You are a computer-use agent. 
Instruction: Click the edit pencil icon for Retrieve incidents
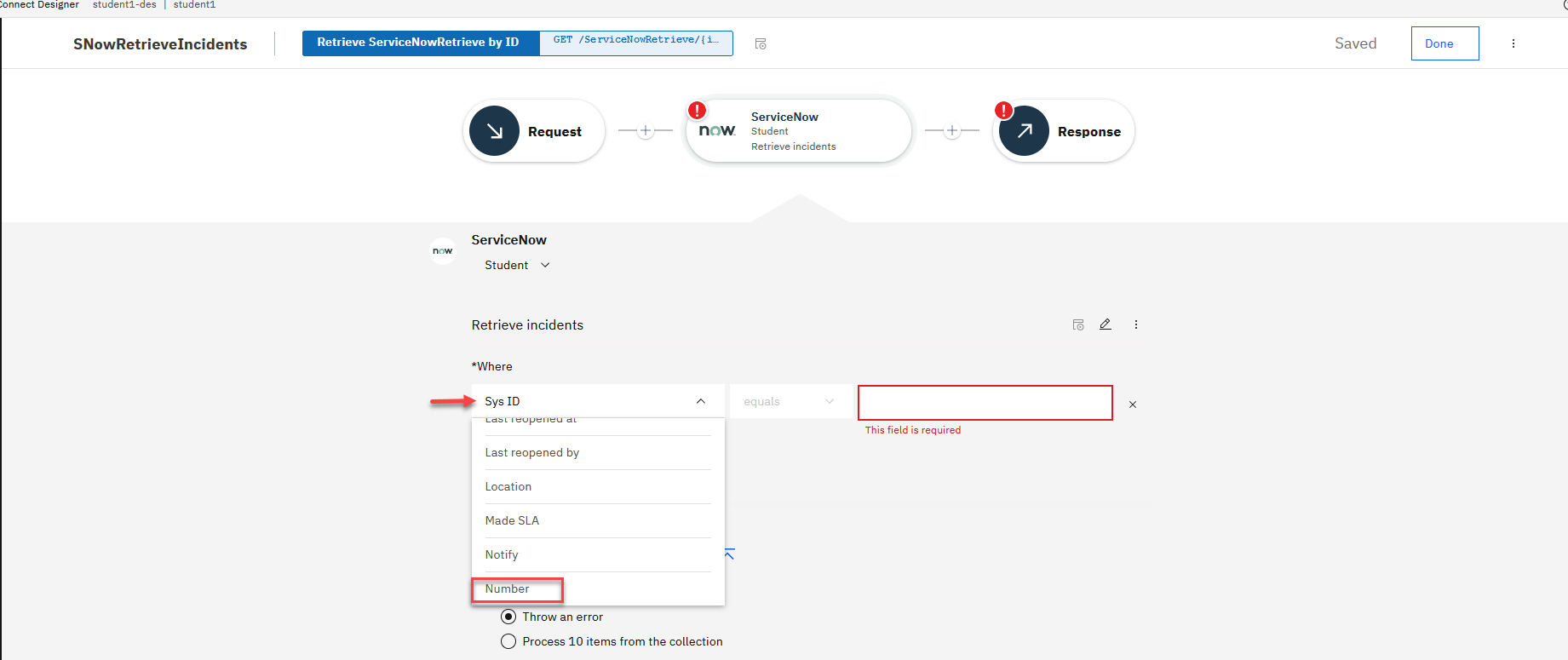click(1105, 324)
